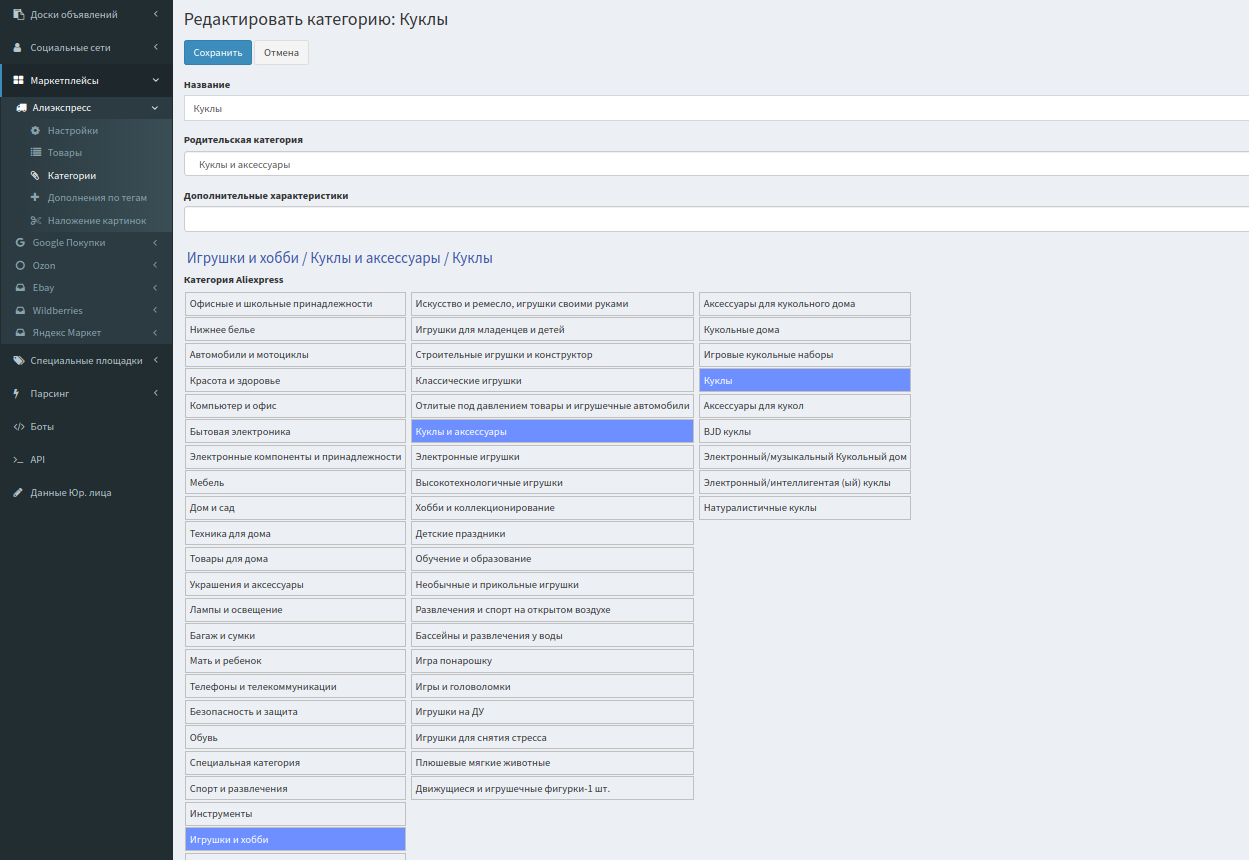Click the Социальные сети user icon
The image size is (1249, 860).
(x=18, y=48)
